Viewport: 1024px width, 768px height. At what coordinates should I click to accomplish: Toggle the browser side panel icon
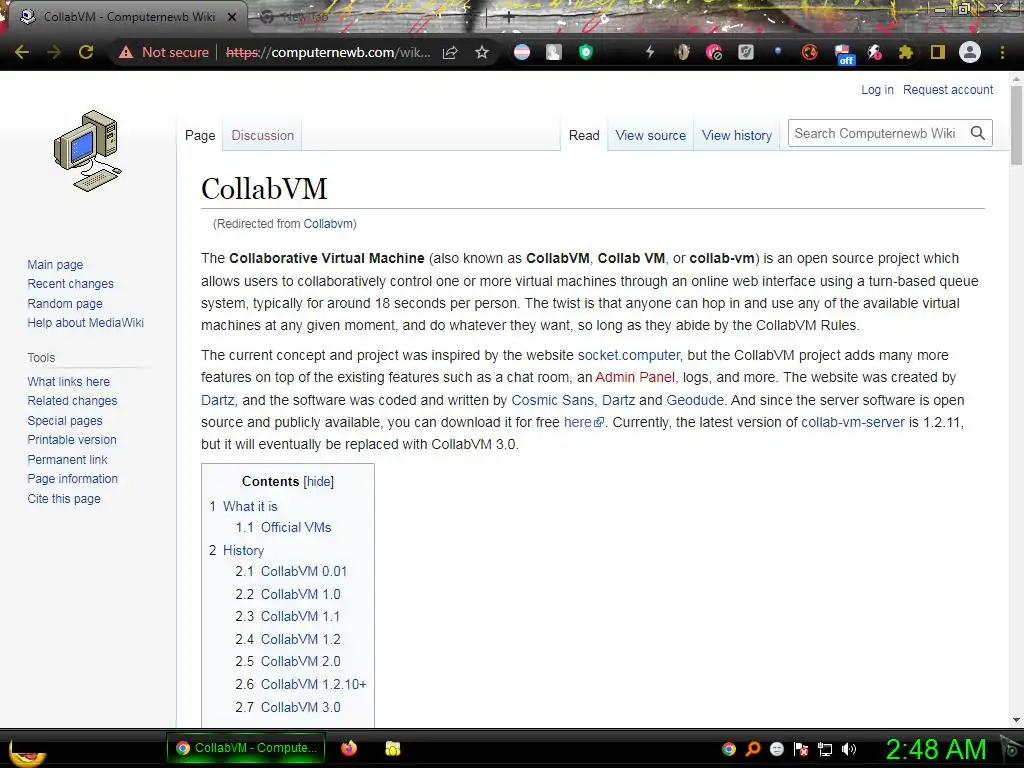tap(938, 52)
